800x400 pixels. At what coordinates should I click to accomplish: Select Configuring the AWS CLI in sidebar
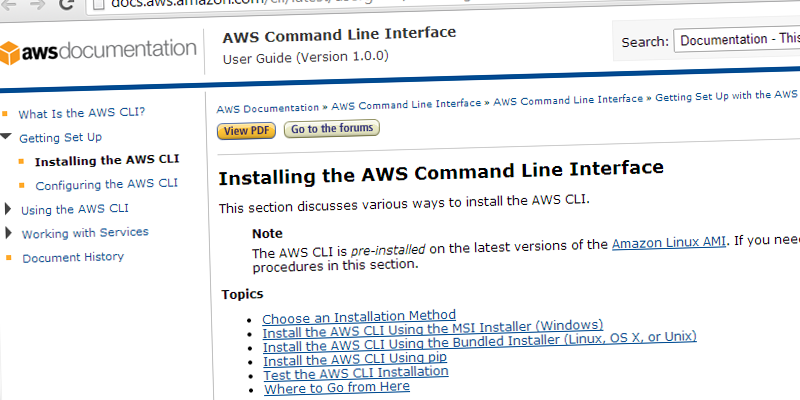(x=106, y=184)
